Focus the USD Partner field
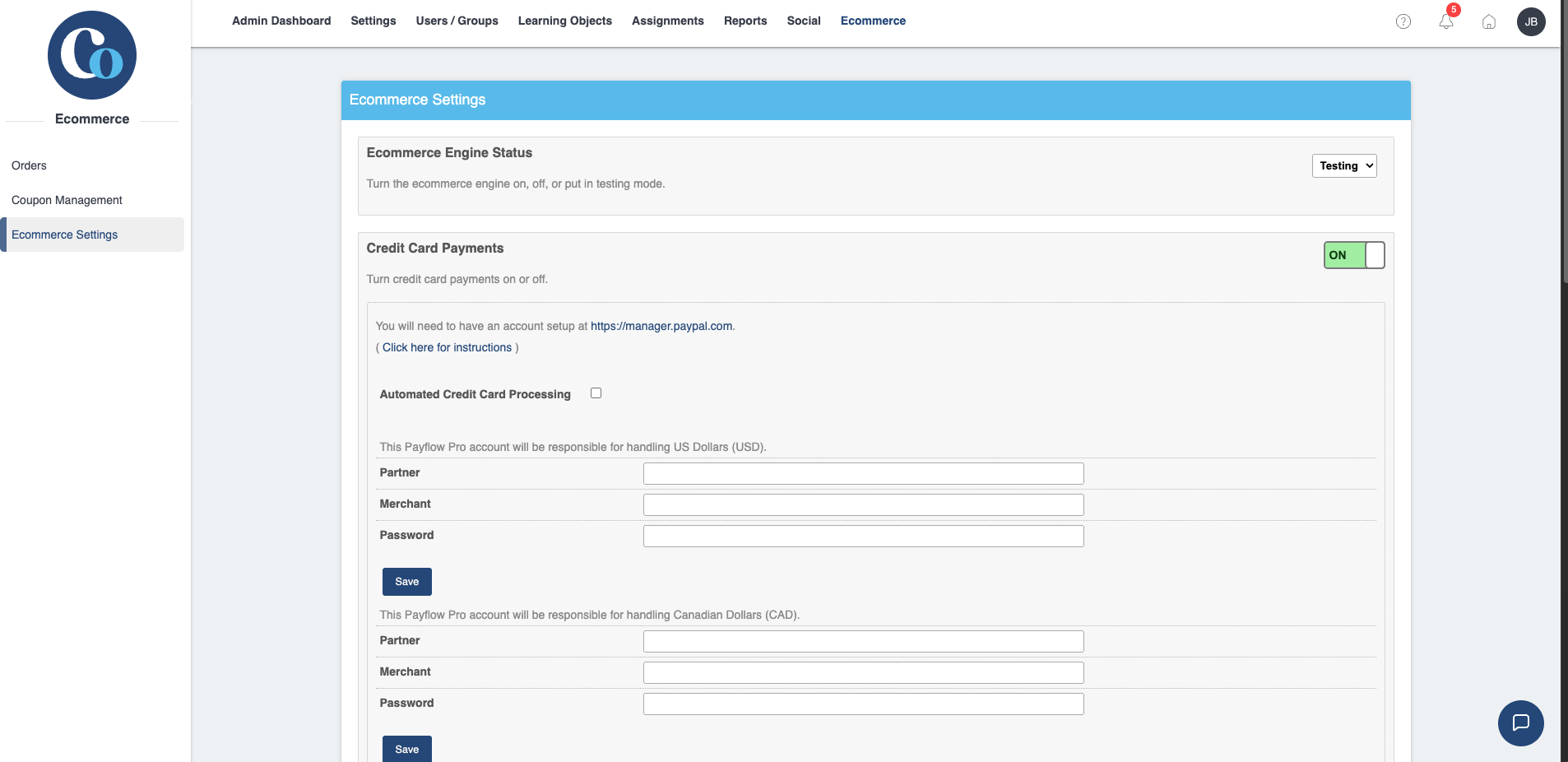Screen dimensions: 1568x762 tap(863, 473)
